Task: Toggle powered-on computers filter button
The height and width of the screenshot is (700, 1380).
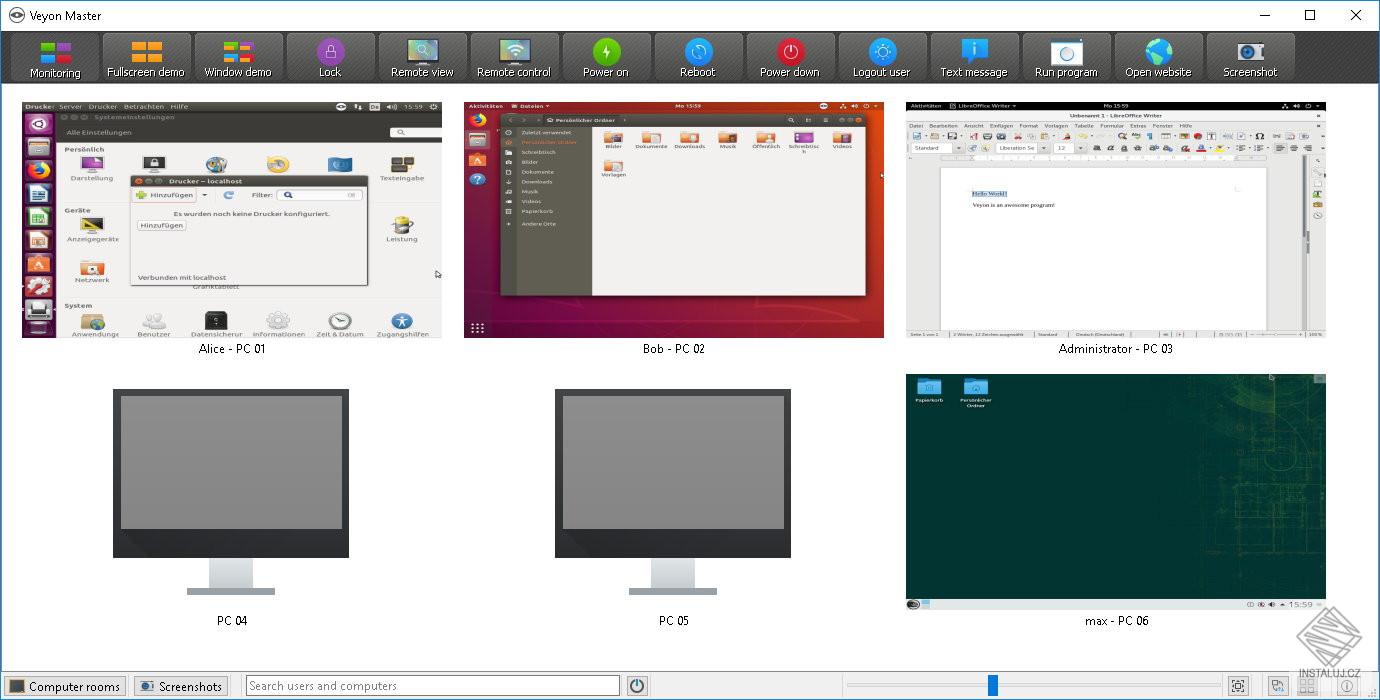Action: coord(637,686)
